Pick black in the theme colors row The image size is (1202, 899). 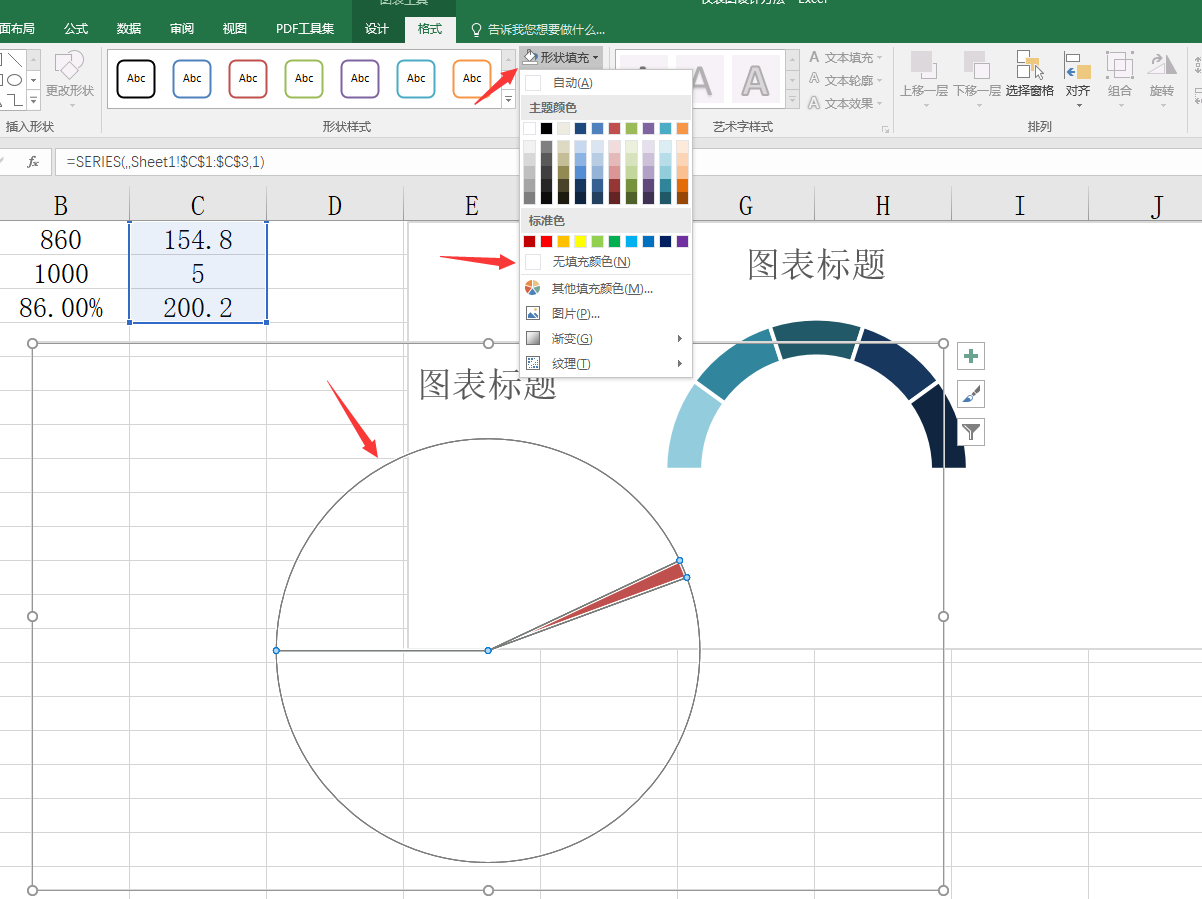click(546, 128)
